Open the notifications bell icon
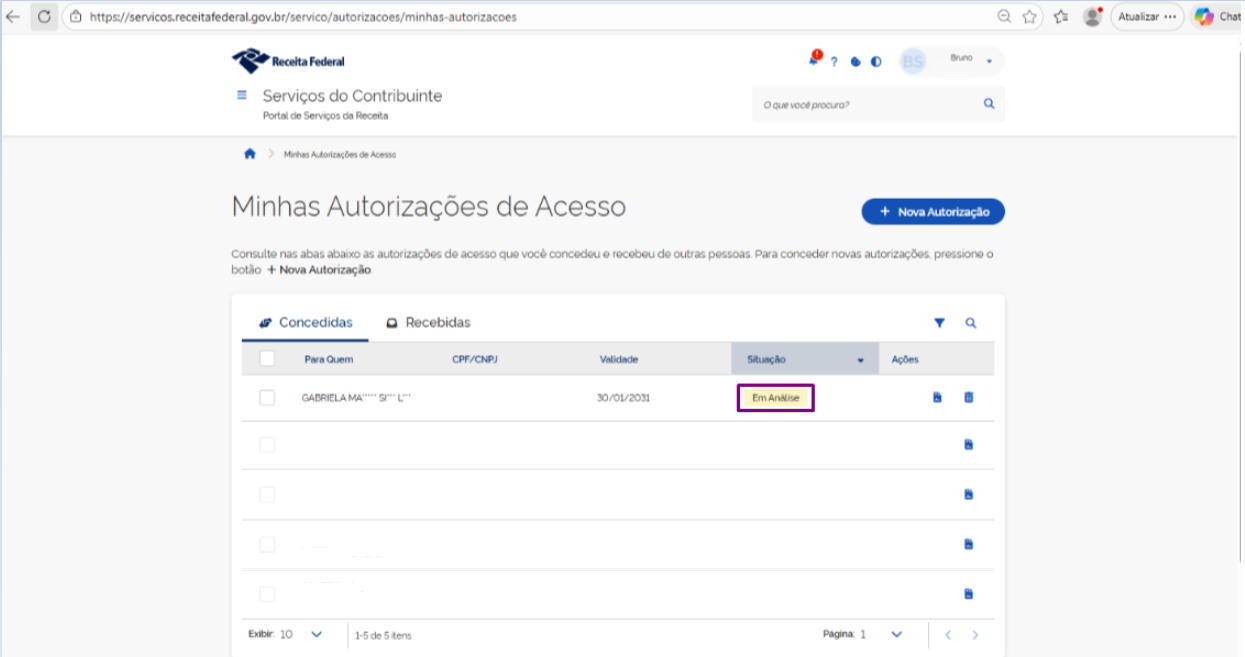Viewport: 1245px width, 657px height. pyautogui.click(x=815, y=60)
